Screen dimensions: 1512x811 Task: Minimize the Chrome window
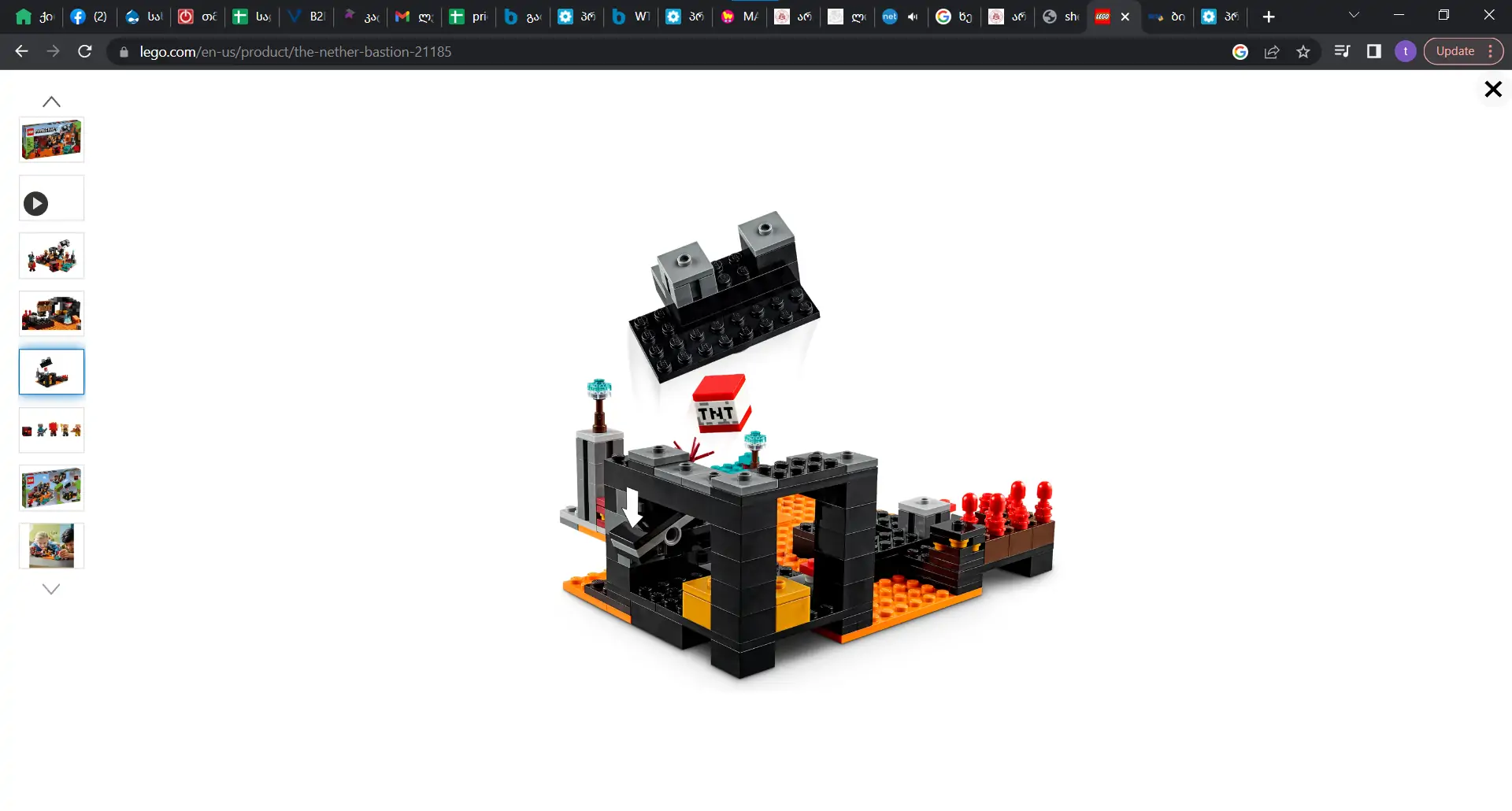pos(1399,15)
